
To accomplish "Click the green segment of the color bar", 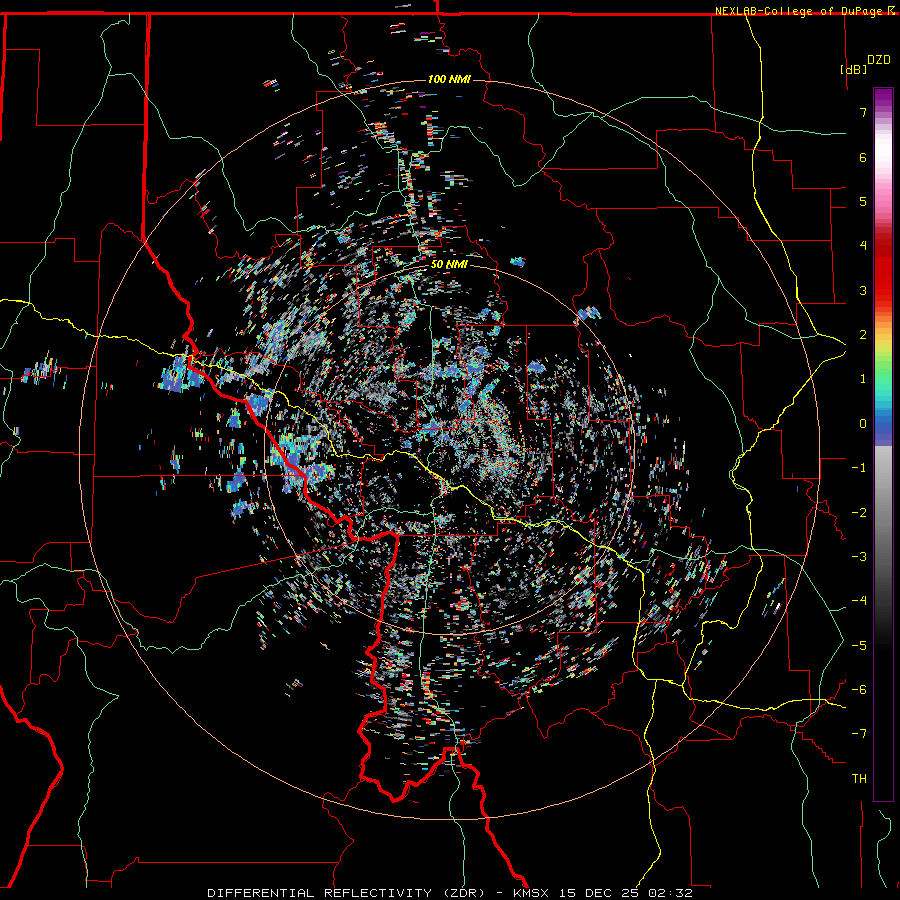I will [883, 373].
